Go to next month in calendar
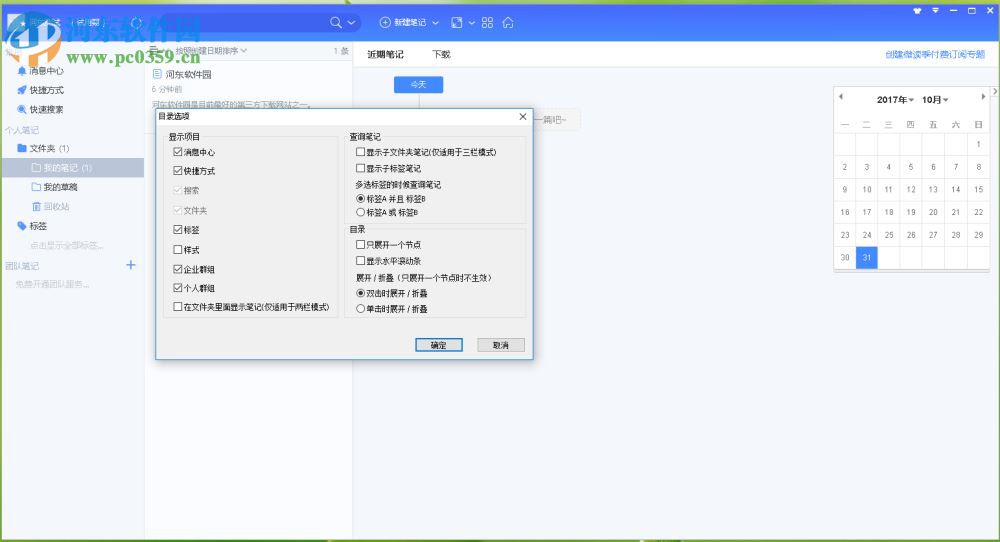This screenshot has height=542, width=1000. pyautogui.click(x=983, y=97)
